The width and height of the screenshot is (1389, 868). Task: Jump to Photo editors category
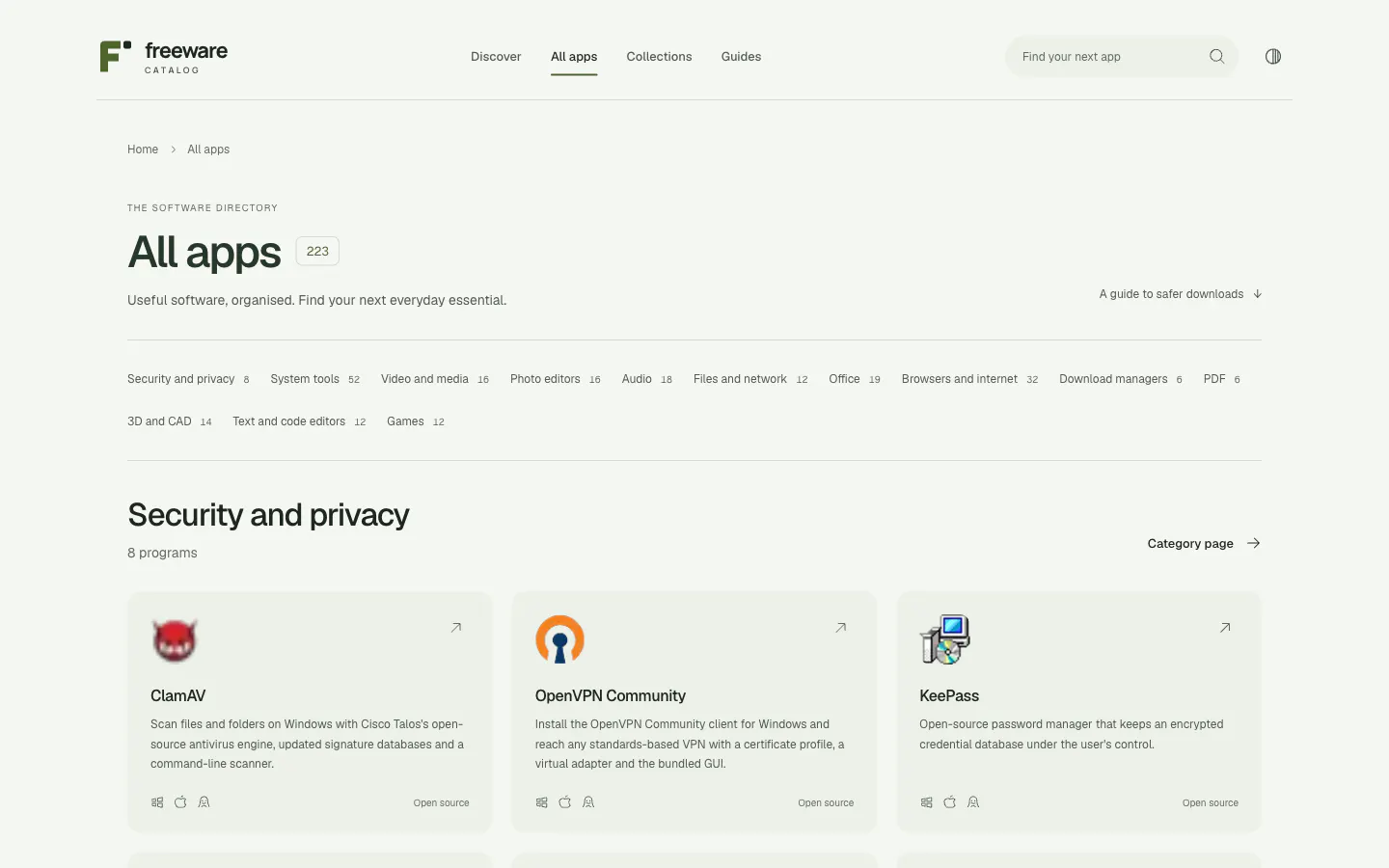coord(556,379)
